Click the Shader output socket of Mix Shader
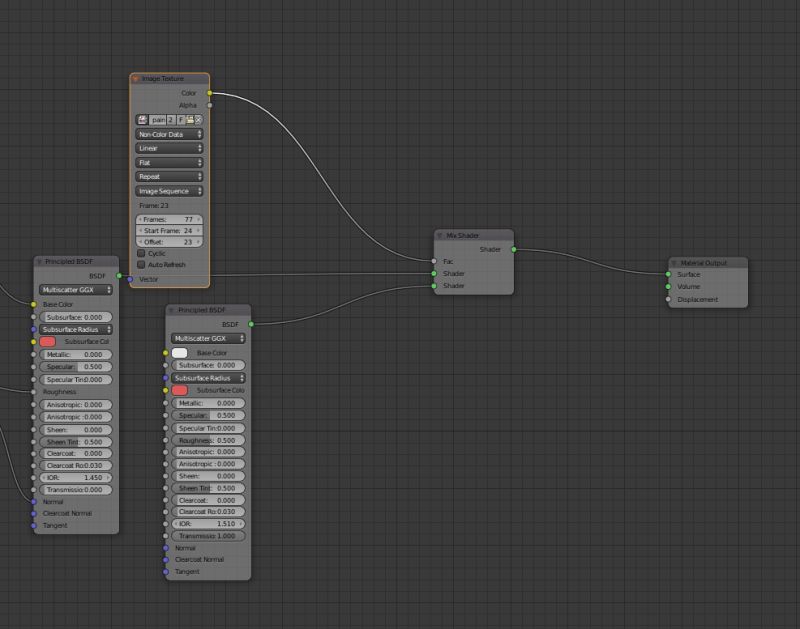Image resolution: width=800 pixels, height=629 pixels. coord(512,250)
